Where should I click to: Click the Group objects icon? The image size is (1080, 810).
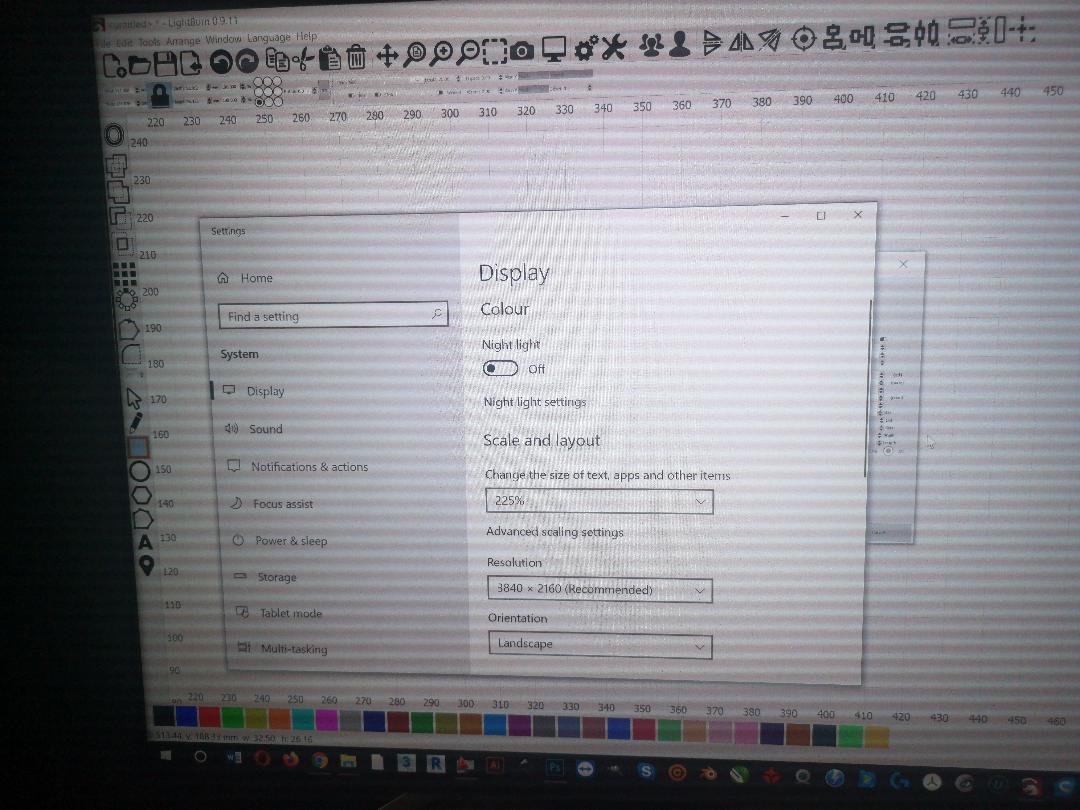coord(651,44)
